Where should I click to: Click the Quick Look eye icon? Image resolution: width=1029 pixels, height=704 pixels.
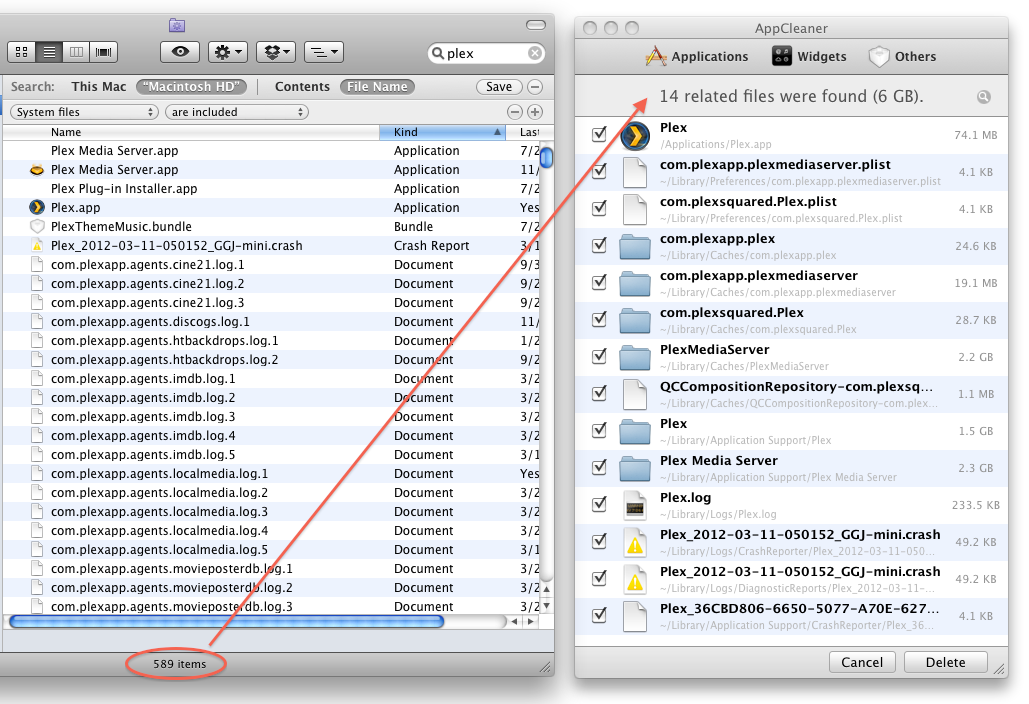click(x=180, y=52)
